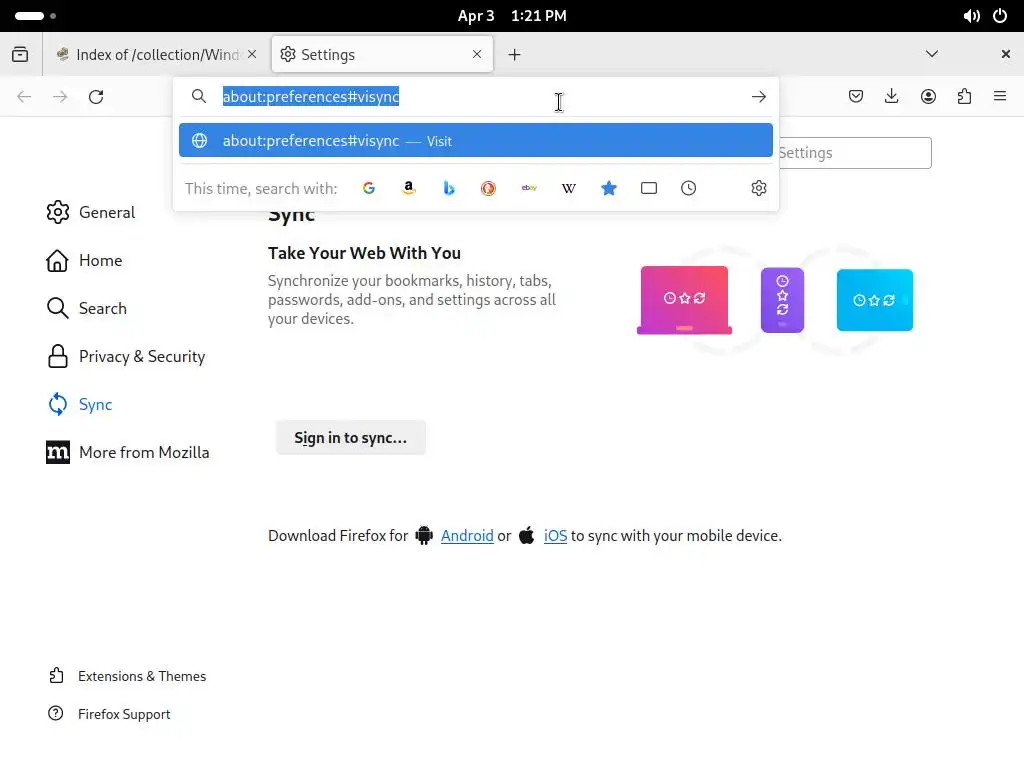Click the pink laptop sync illustration

[x=684, y=300]
